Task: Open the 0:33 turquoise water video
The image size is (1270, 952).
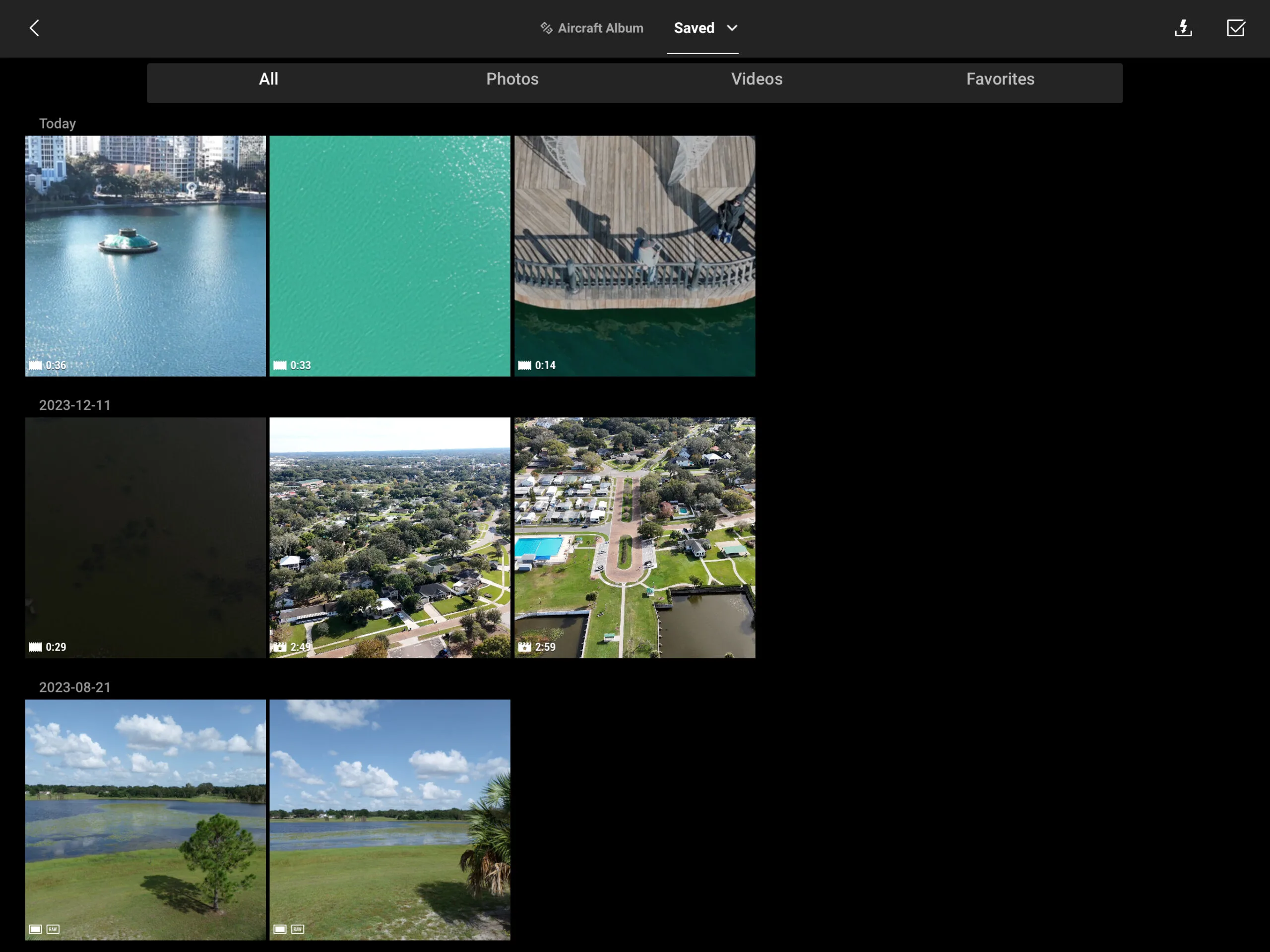Action: (390, 256)
